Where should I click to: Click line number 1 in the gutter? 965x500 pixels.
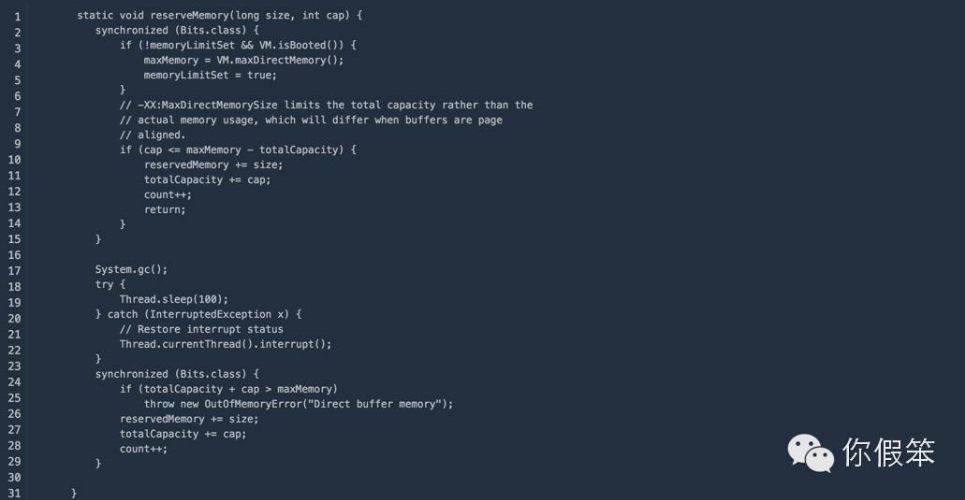(17, 17)
